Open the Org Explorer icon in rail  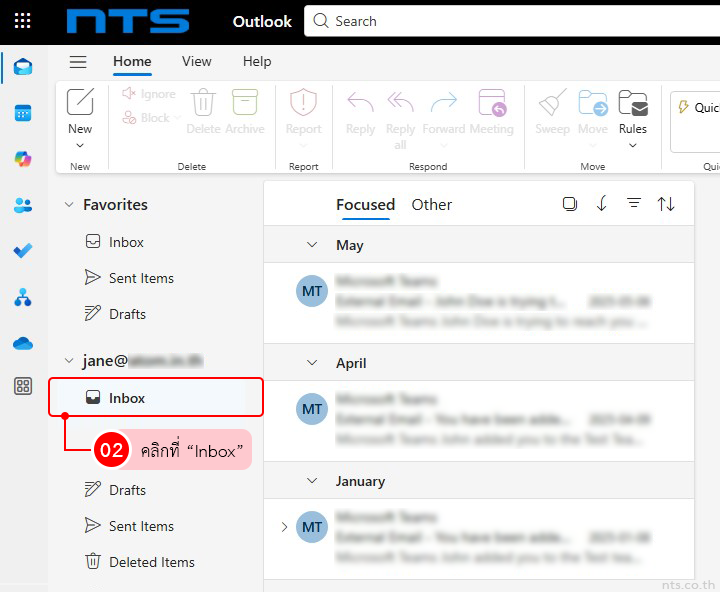point(23,297)
